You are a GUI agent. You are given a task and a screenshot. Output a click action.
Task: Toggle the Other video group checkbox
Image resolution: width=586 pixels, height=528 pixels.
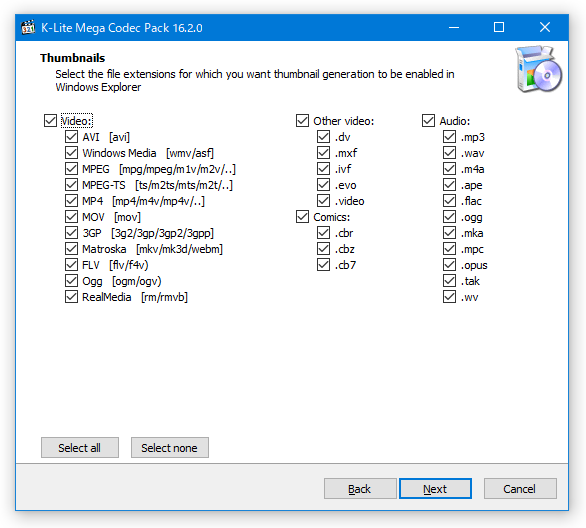tap(302, 121)
